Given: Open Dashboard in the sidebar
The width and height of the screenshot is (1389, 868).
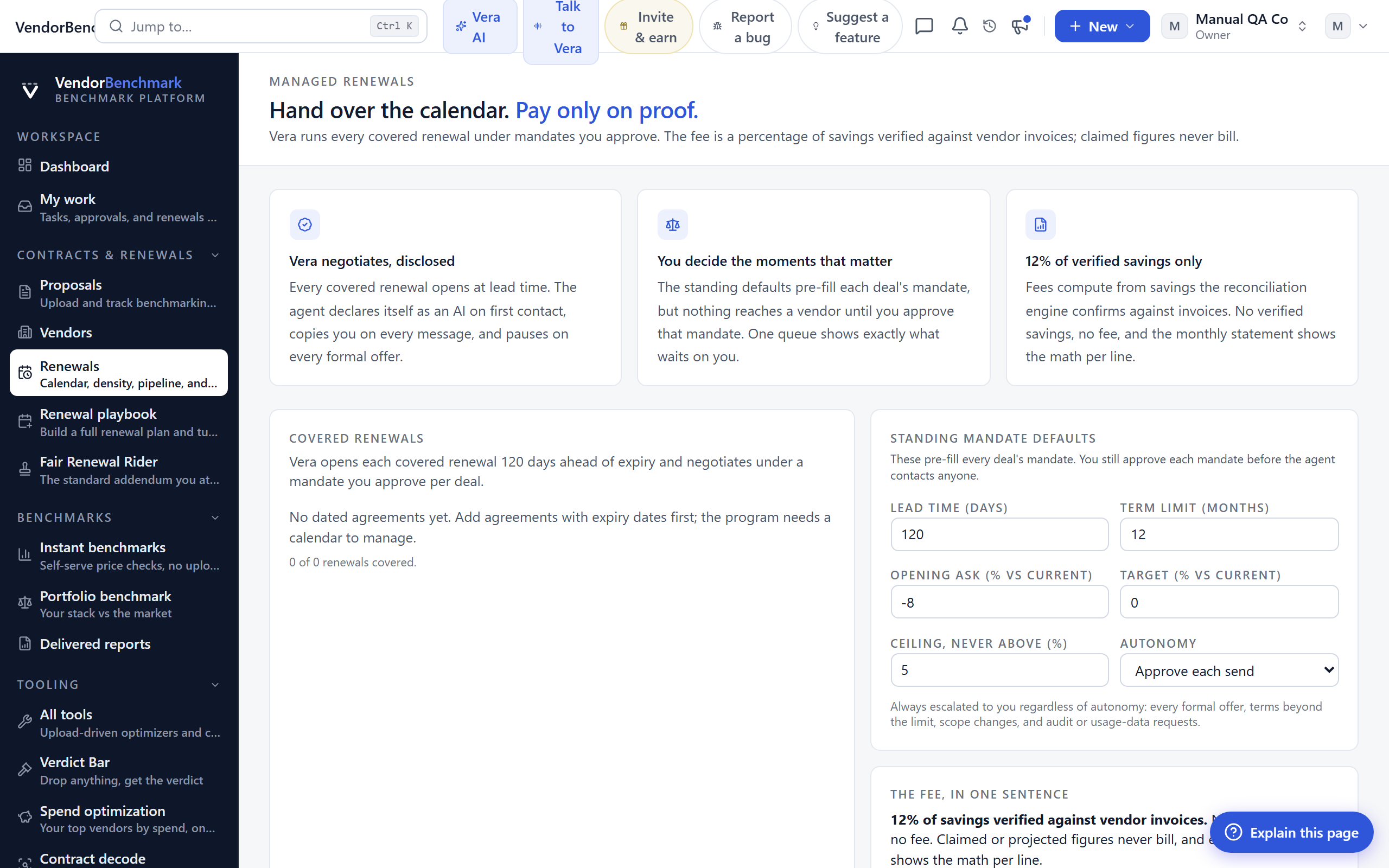Looking at the screenshot, I should (119, 166).
